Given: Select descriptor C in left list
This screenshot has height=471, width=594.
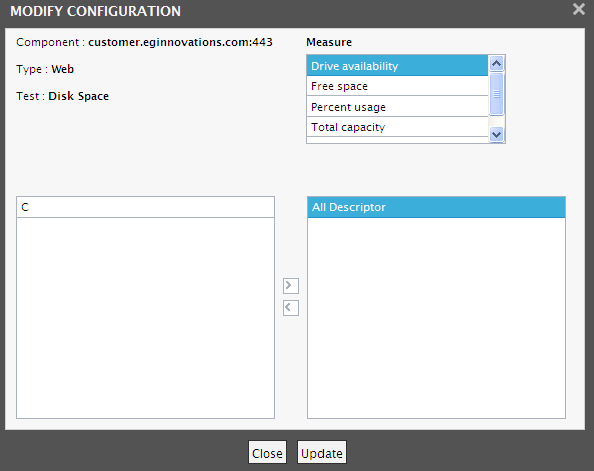Looking at the screenshot, I should tap(145, 207).
